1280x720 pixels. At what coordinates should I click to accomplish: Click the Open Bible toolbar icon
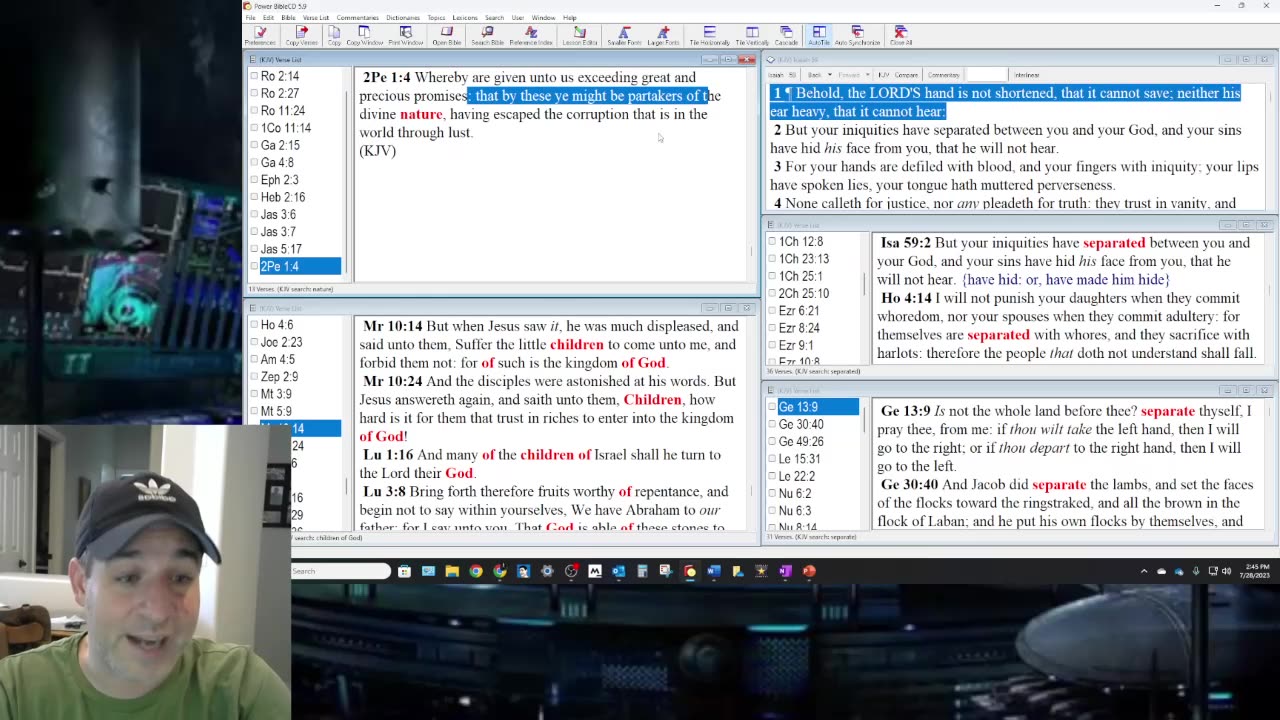tap(446, 36)
